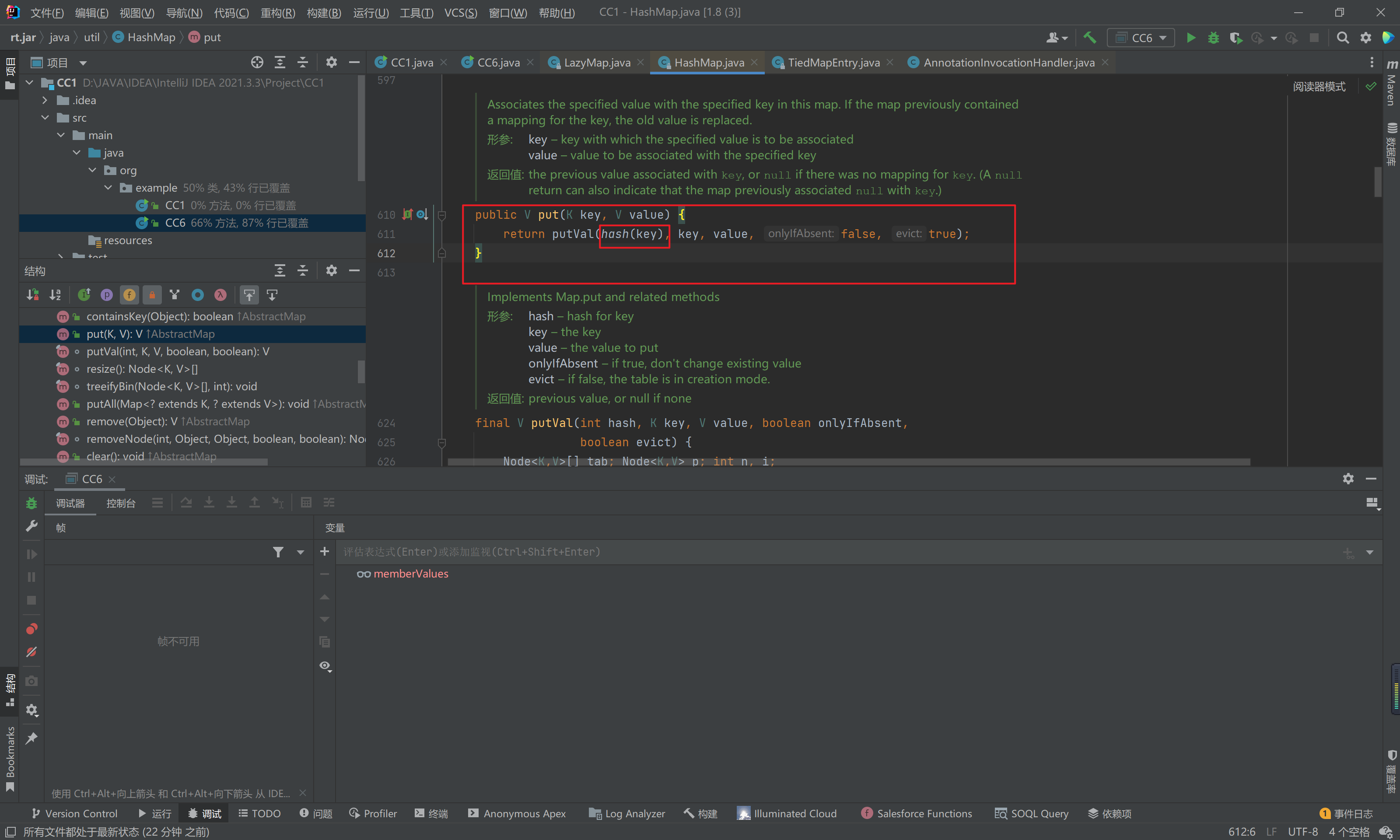Click View Breakpoints icon in debug panel

31,629
